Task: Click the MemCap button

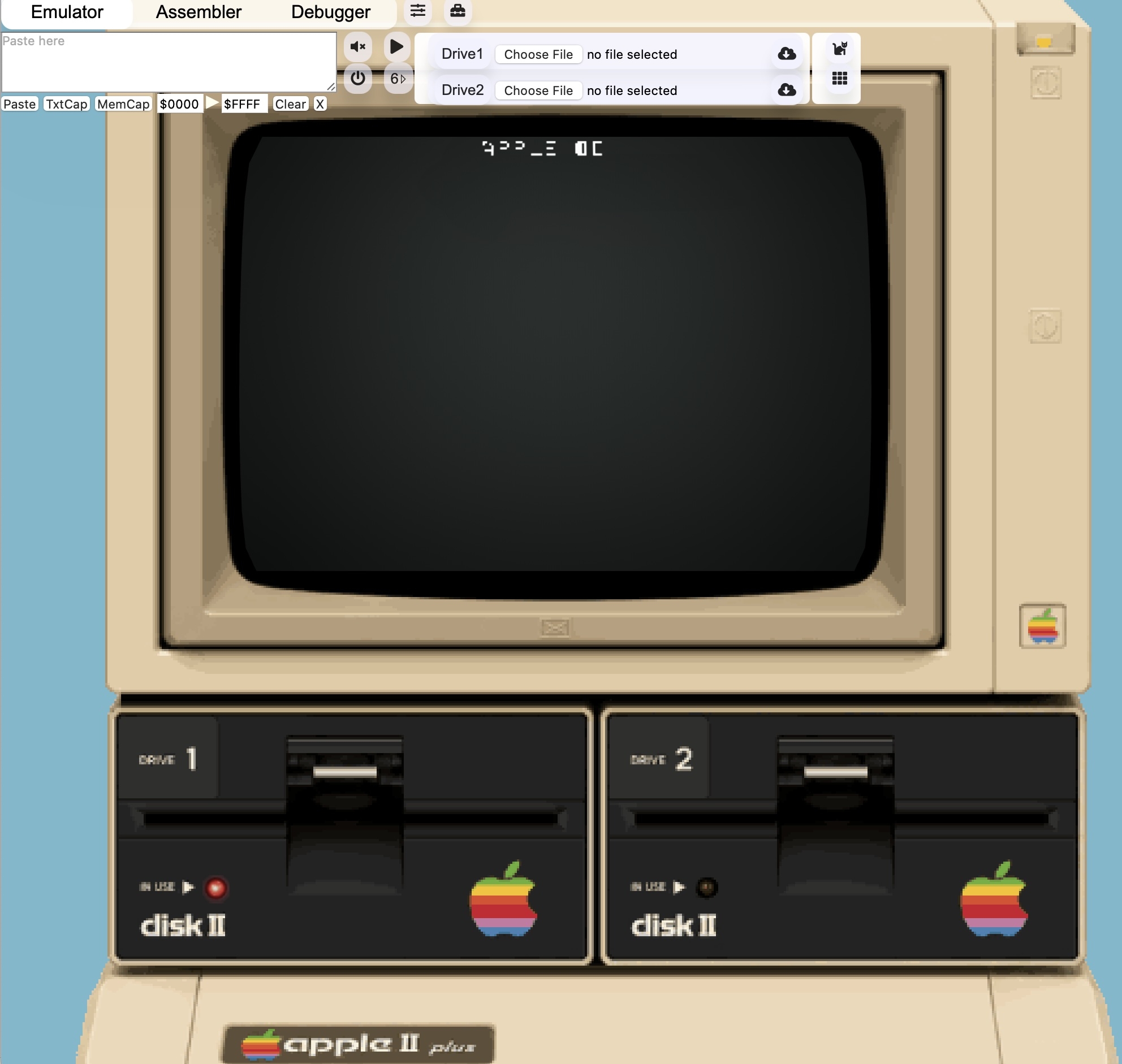Action: point(123,104)
